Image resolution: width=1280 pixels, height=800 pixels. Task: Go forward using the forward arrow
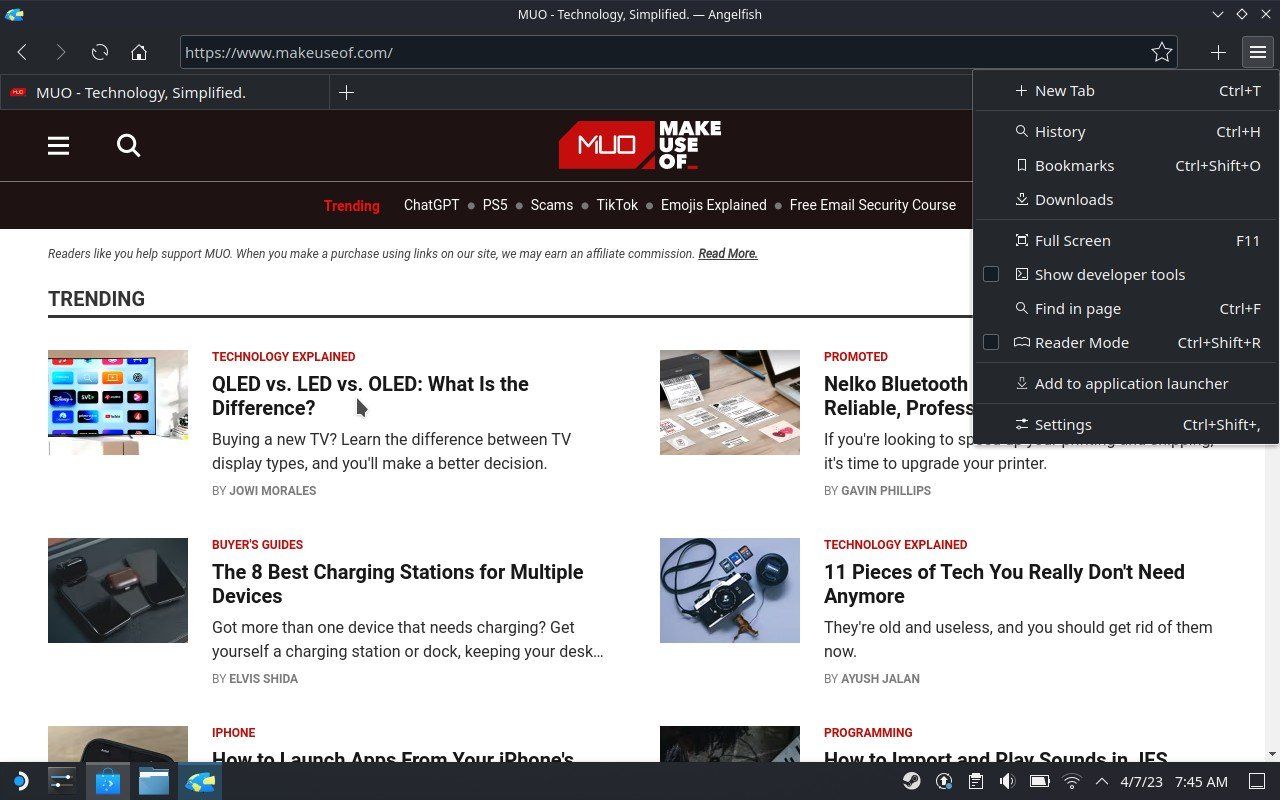tap(60, 52)
